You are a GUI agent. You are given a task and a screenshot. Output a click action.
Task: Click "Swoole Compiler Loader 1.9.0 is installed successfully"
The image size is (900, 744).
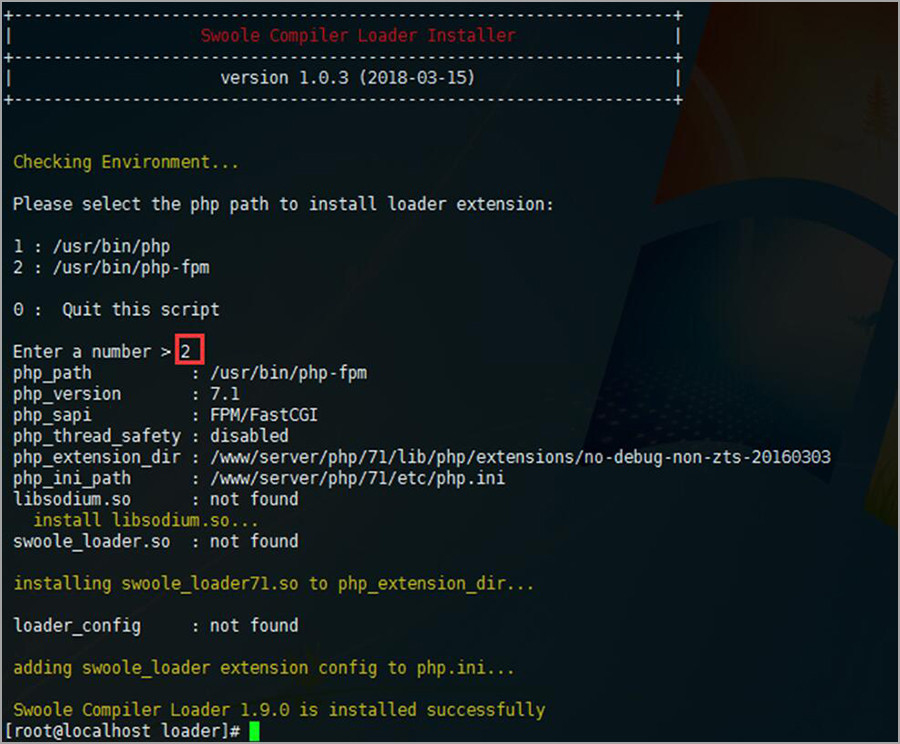279,710
